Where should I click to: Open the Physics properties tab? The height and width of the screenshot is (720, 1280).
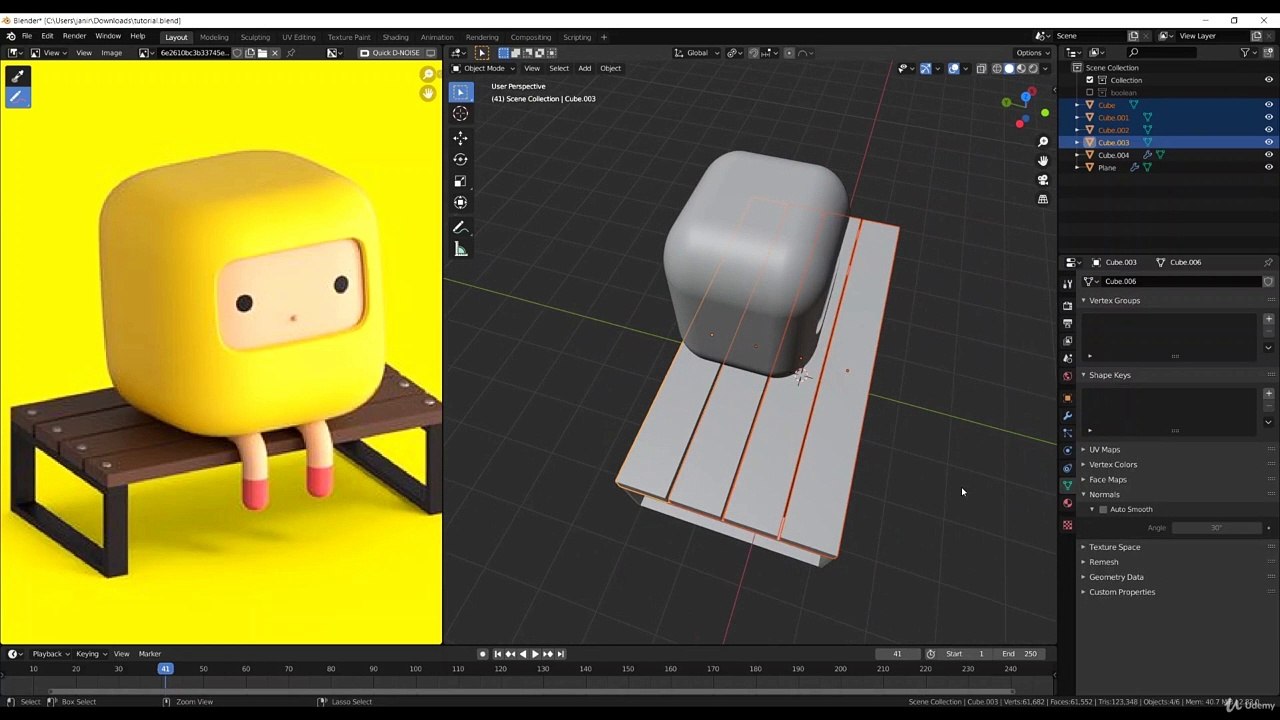tap(1067, 450)
